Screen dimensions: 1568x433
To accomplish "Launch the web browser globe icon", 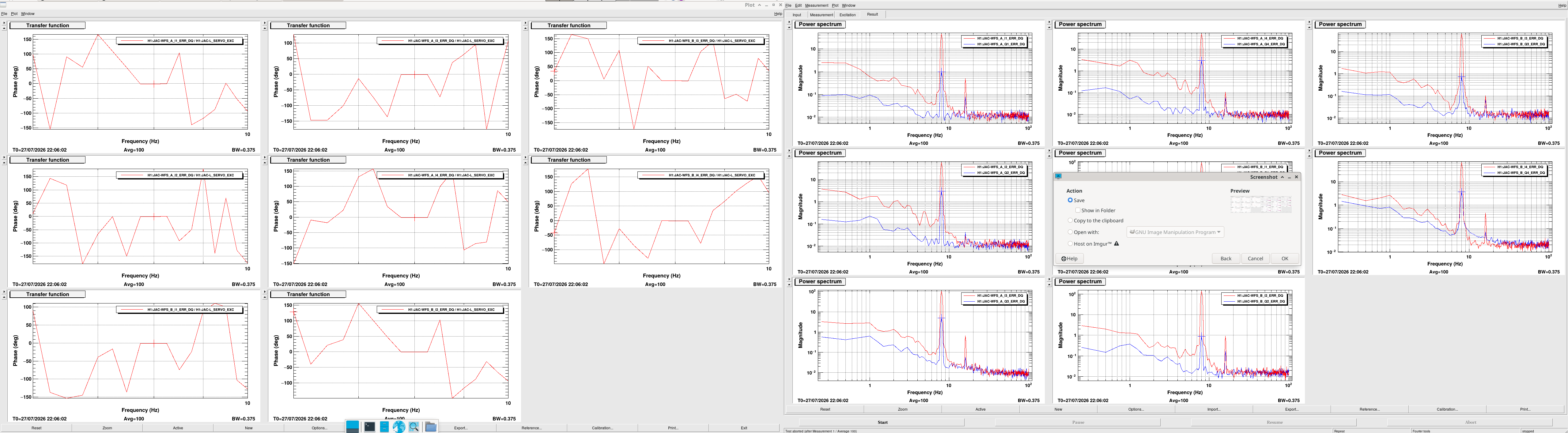I will click(x=399, y=427).
